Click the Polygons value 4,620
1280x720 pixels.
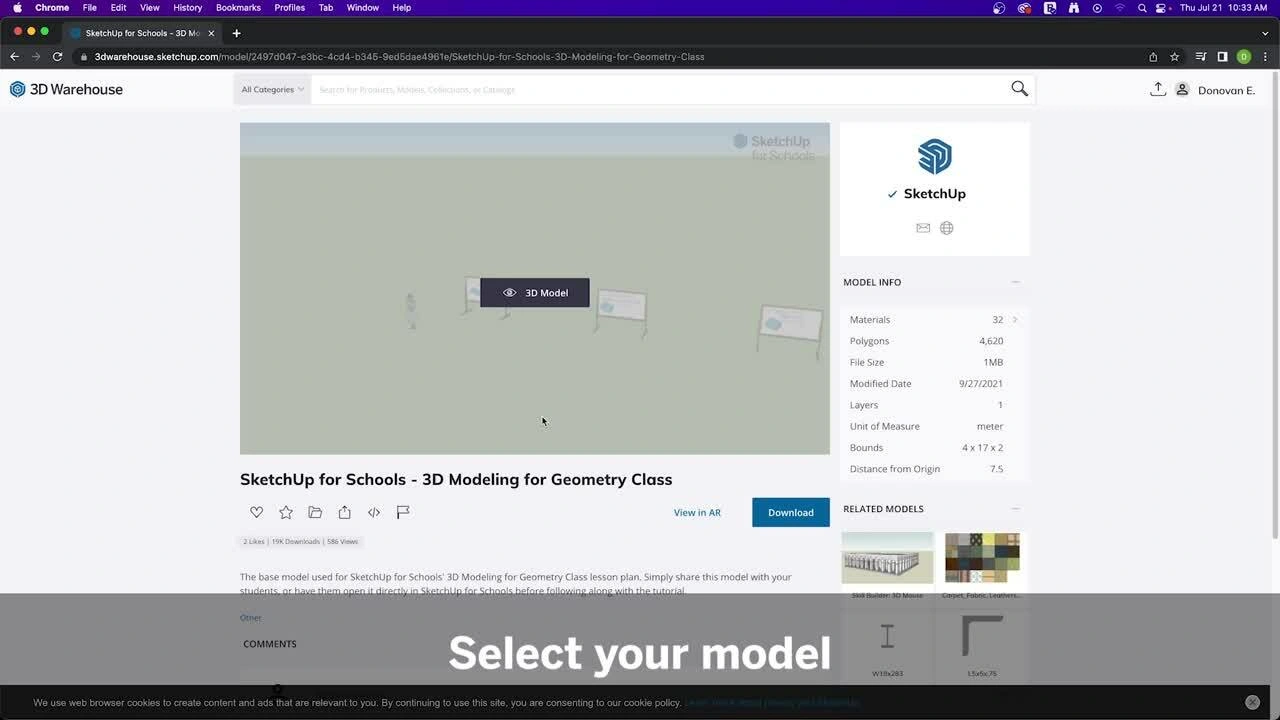coord(991,341)
